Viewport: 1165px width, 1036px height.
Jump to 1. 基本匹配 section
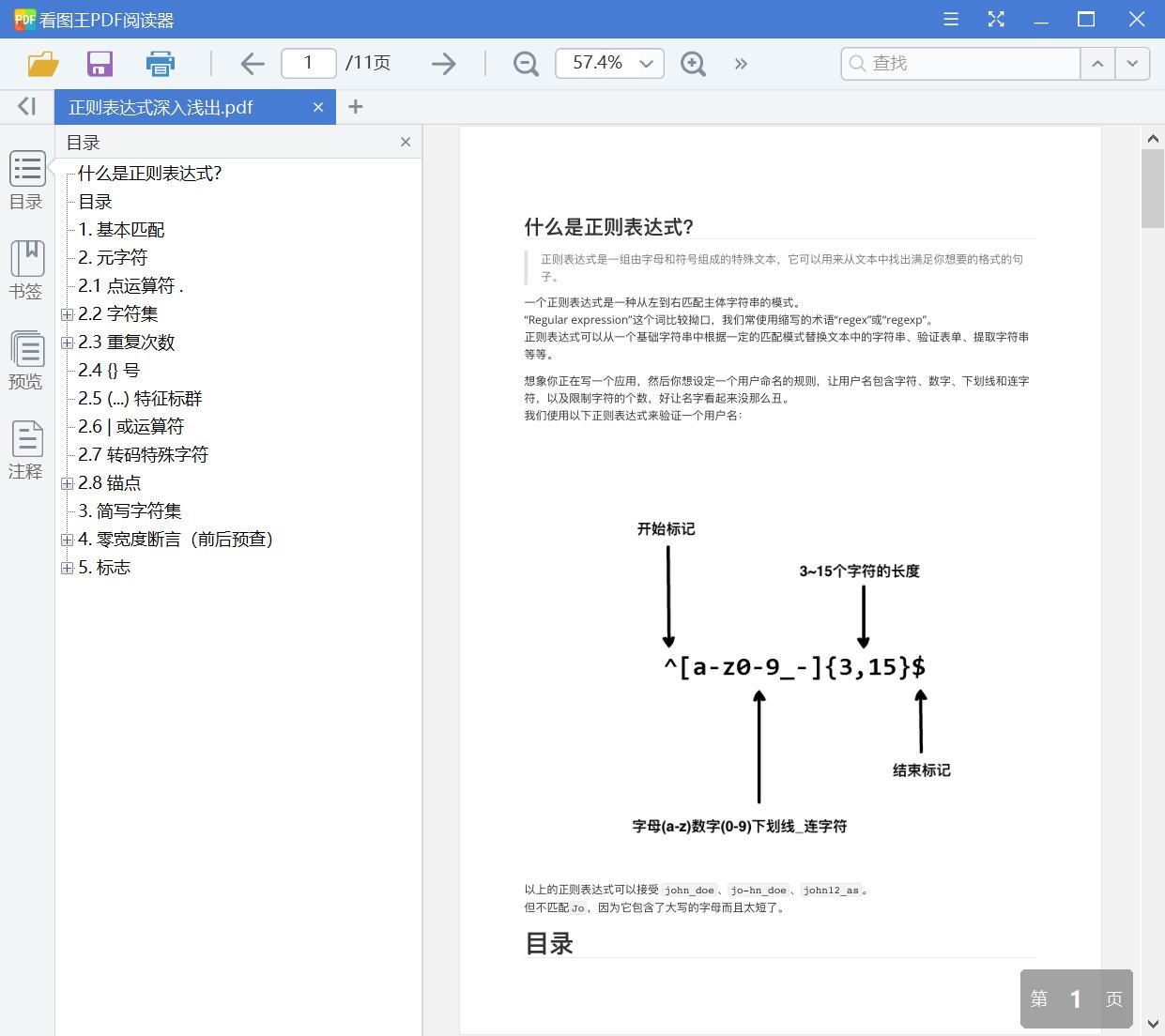pos(121,229)
